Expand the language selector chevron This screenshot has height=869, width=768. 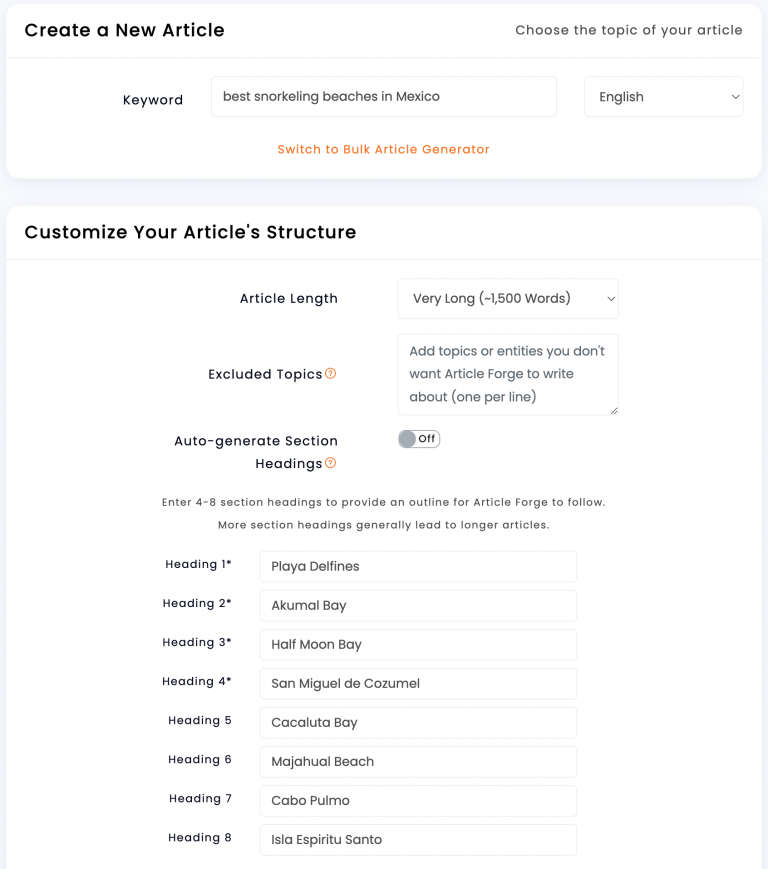[x=733, y=96]
